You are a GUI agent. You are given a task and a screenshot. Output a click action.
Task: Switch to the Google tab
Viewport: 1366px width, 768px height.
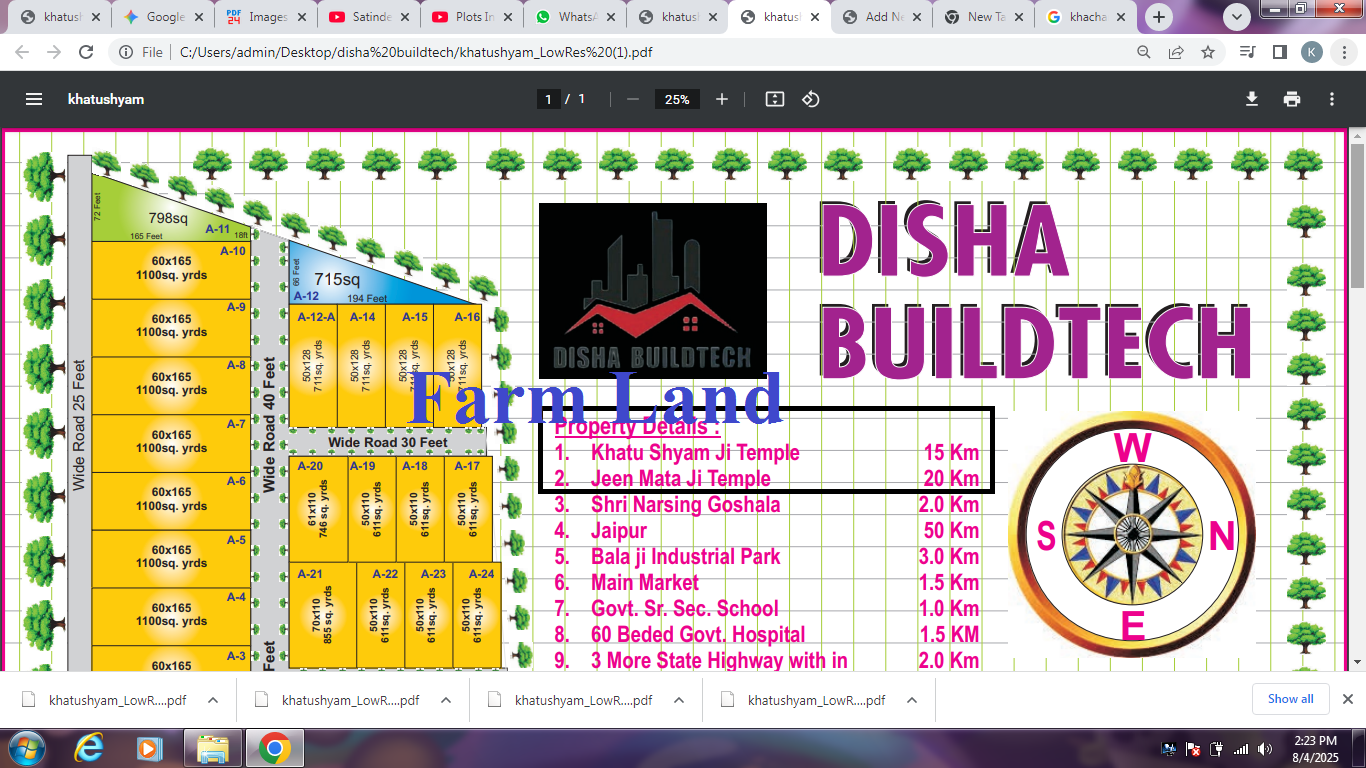(x=160, y=16)
